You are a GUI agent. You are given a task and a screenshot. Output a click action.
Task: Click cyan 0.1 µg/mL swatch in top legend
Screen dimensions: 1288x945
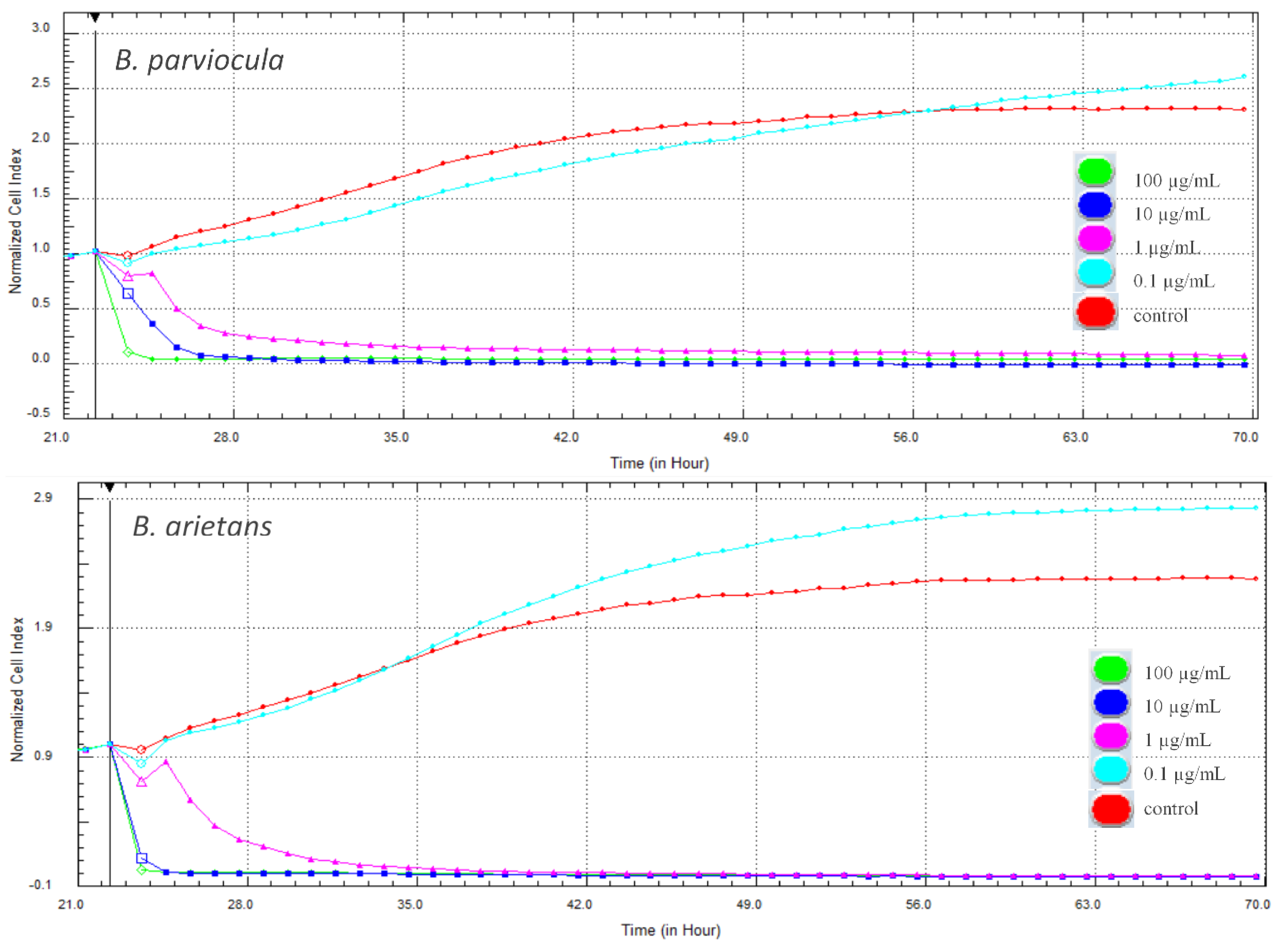pyautogui.click(x=1095, y=272)
